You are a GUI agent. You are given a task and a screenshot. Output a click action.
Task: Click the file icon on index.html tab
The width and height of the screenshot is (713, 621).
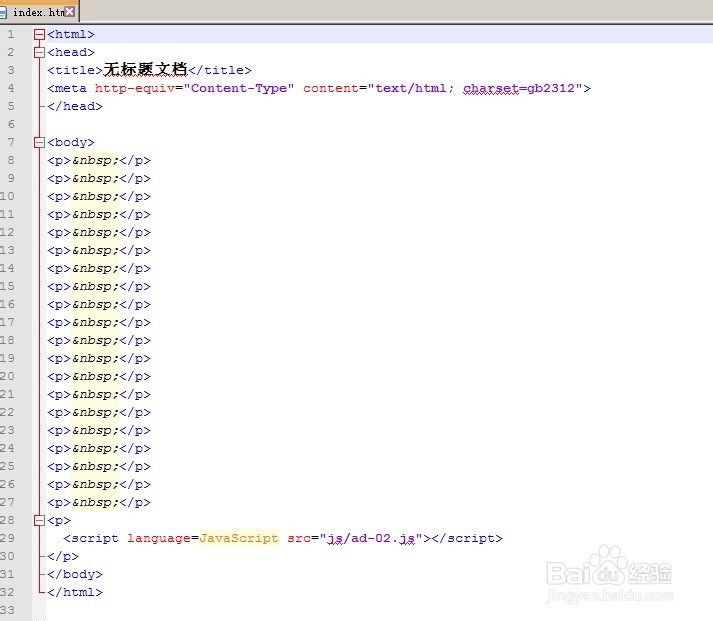[x=3, y=12]
